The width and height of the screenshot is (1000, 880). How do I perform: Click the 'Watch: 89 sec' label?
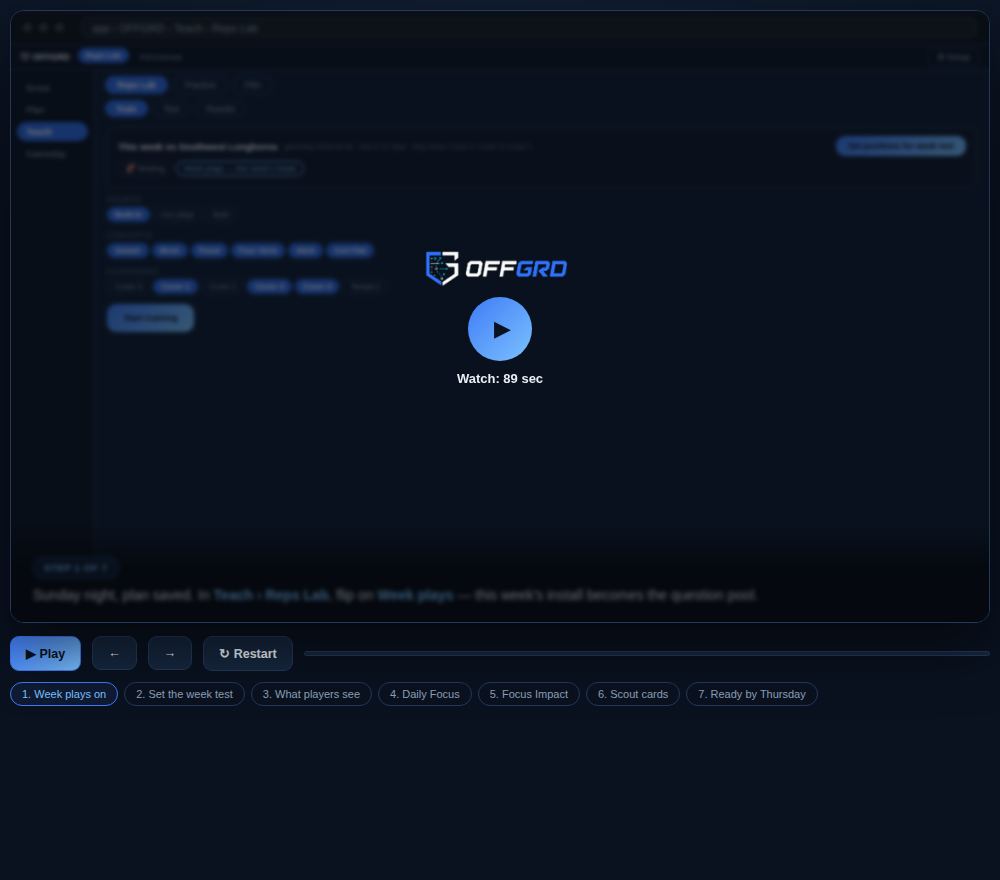[499, 379]
